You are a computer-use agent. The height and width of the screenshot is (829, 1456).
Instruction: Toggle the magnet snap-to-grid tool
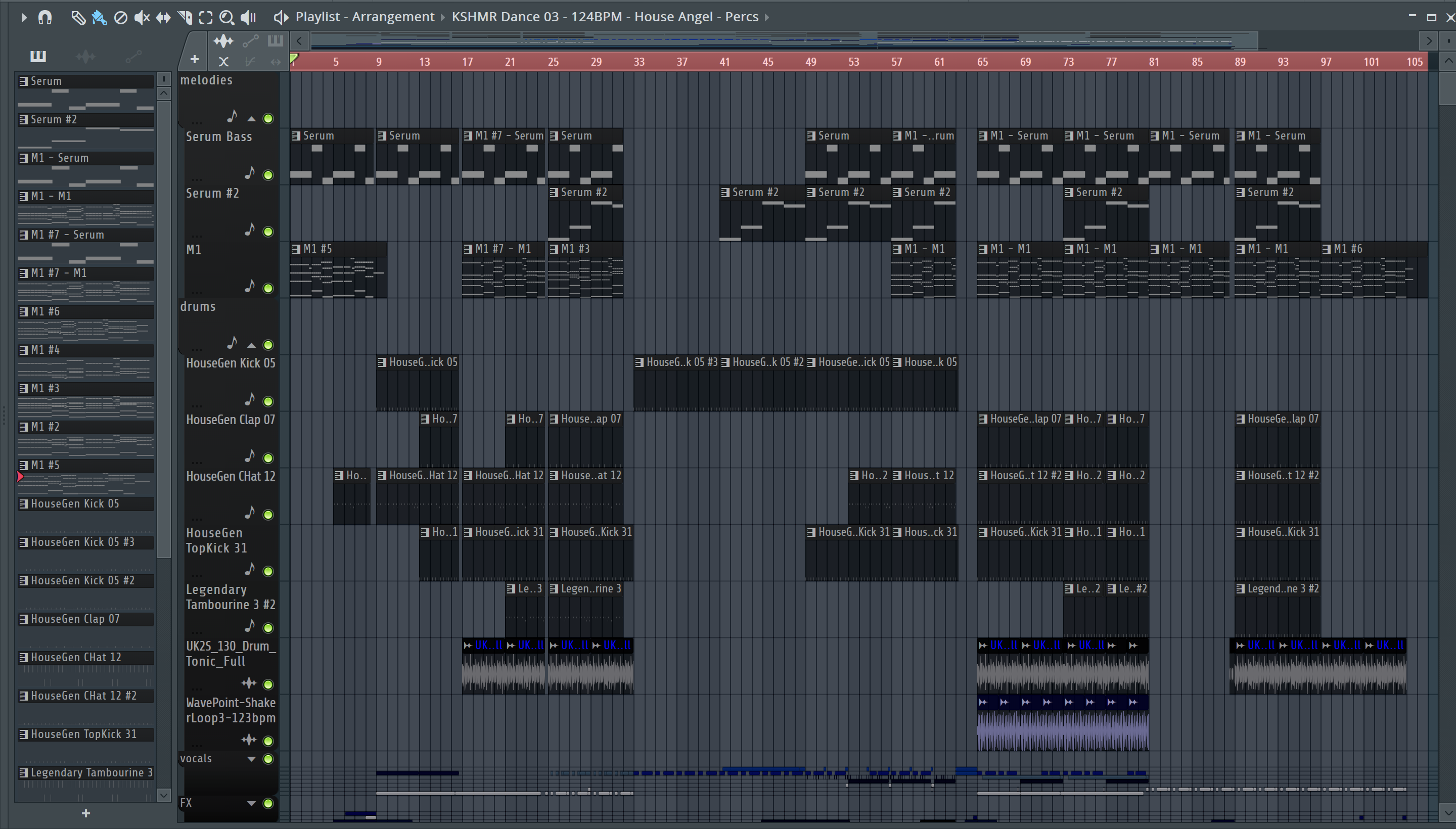point(45,18)
